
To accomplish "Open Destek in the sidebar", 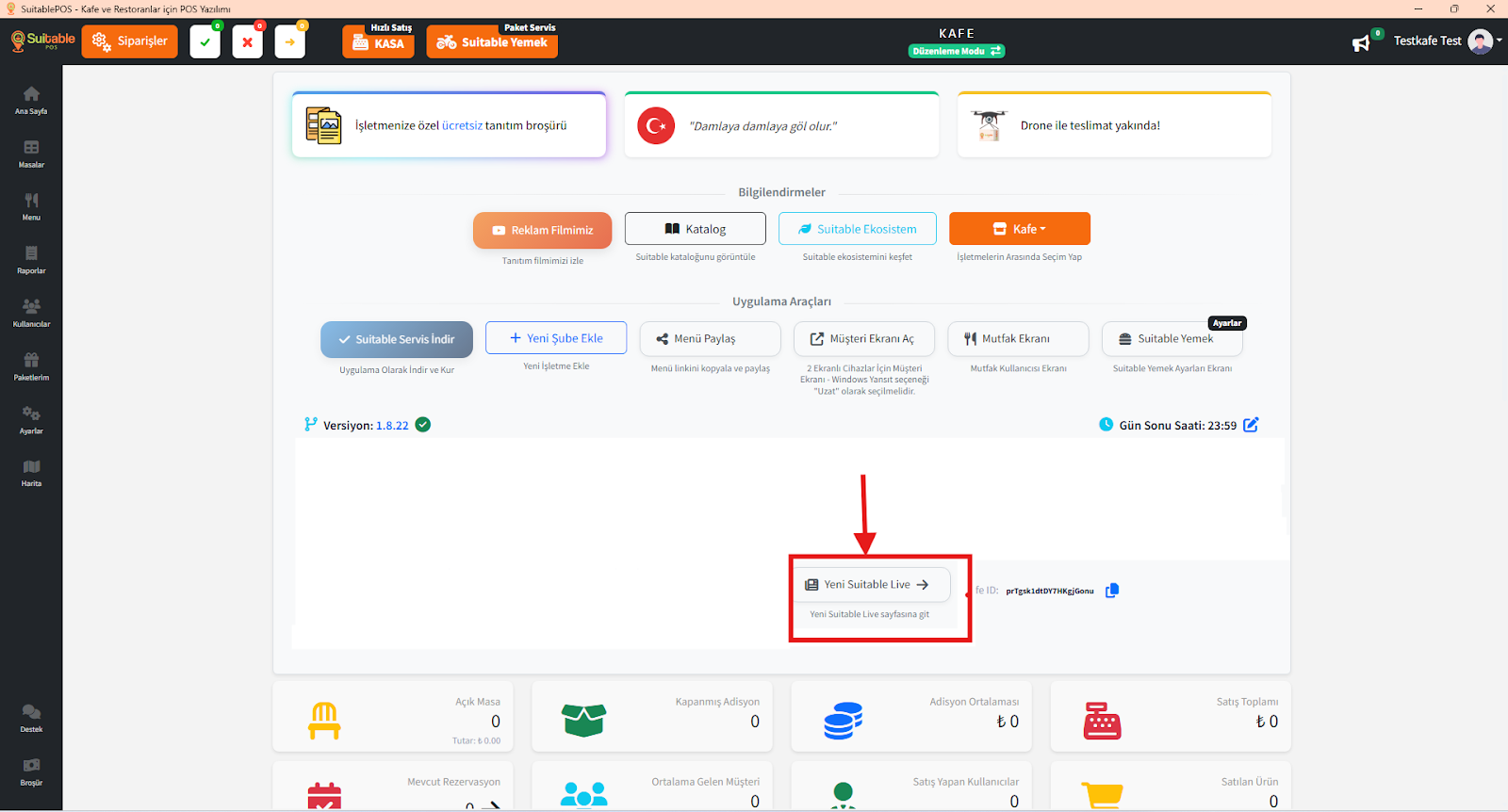I will (x=31, y=719).
